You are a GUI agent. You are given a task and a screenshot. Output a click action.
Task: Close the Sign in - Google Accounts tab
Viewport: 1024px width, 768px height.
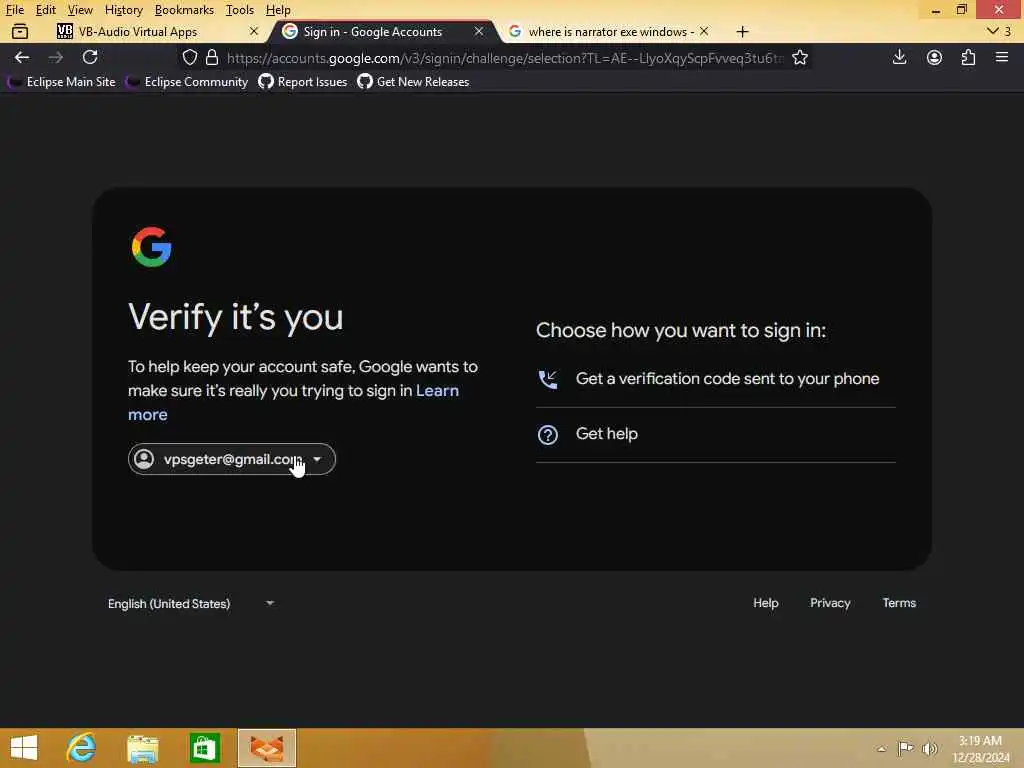pos(479,31)
